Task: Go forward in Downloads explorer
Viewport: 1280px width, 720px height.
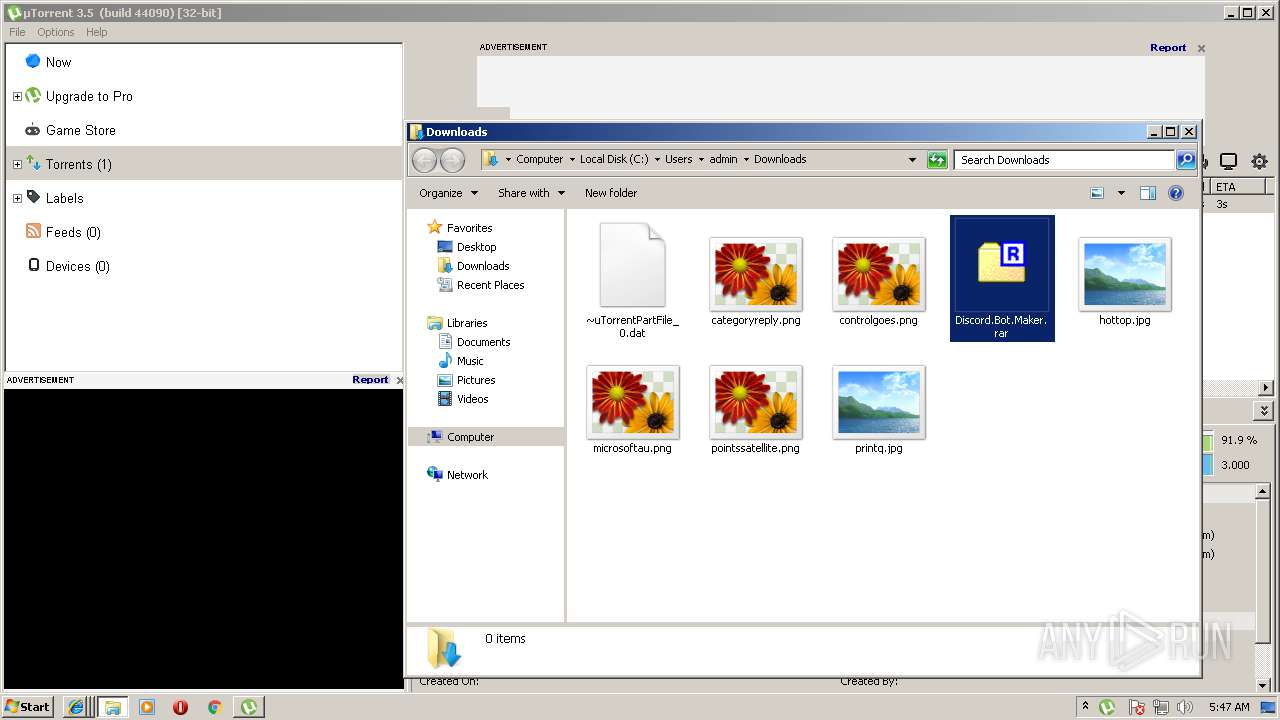Action: (x=452, y=160)
